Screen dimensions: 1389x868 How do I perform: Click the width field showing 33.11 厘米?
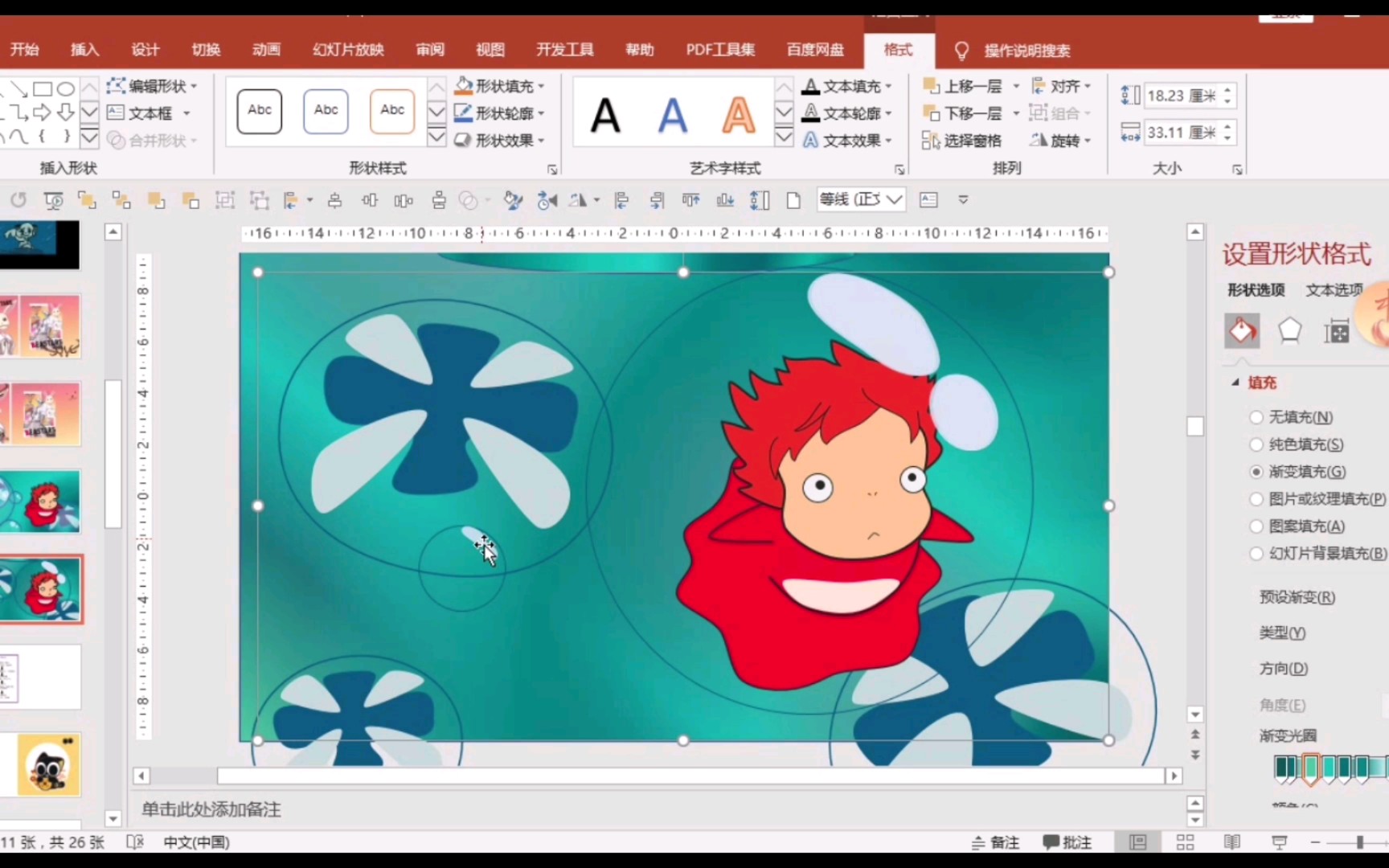tap(1182, 133)
